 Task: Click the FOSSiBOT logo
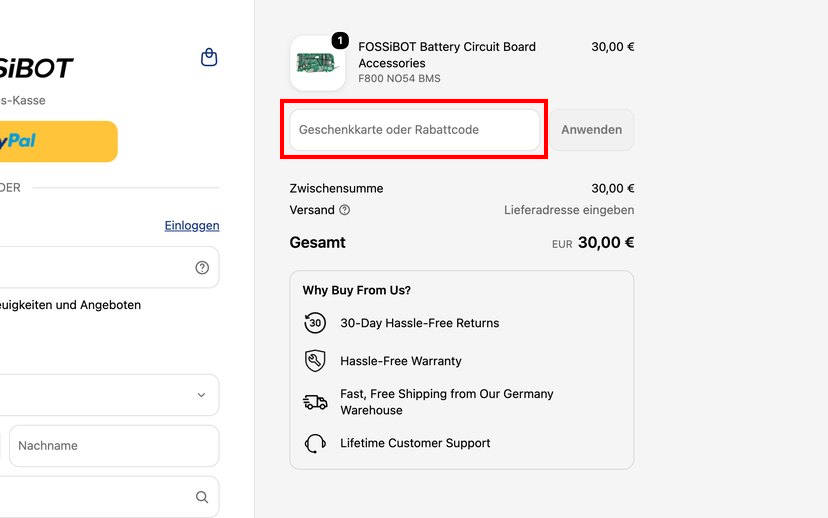pos(36,68)
